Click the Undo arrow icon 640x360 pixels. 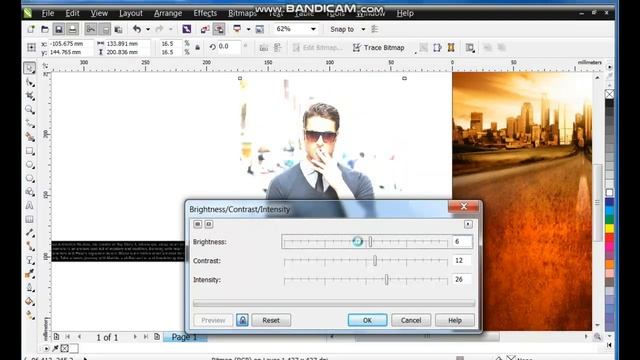pyautogui.click(x=137, y=29)
